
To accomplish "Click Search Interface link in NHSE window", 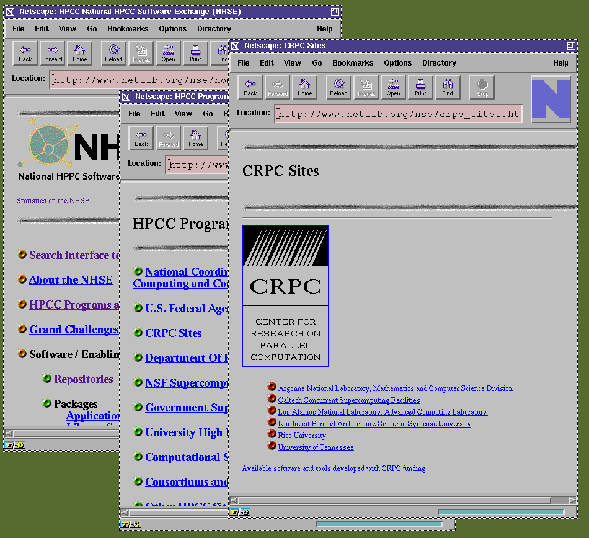I will tap(74, 255).
